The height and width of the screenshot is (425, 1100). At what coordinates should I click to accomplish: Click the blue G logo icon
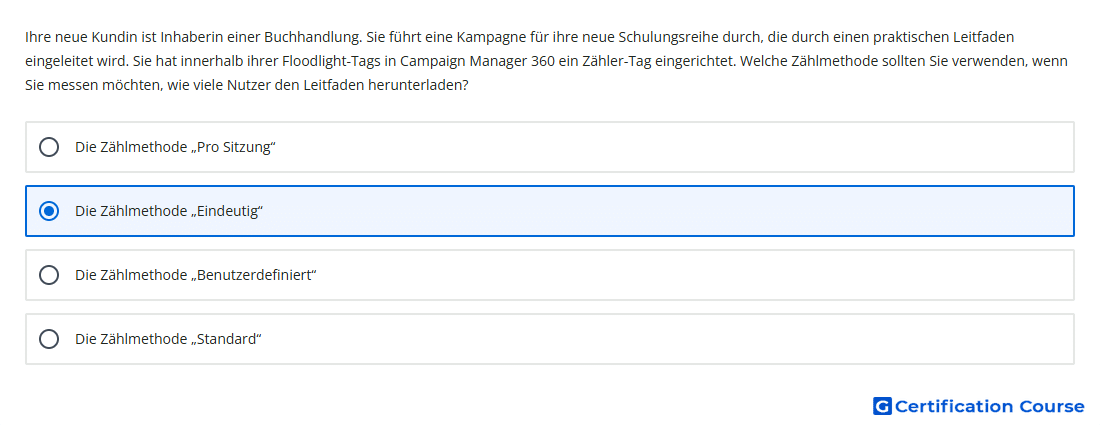(882, 406)
